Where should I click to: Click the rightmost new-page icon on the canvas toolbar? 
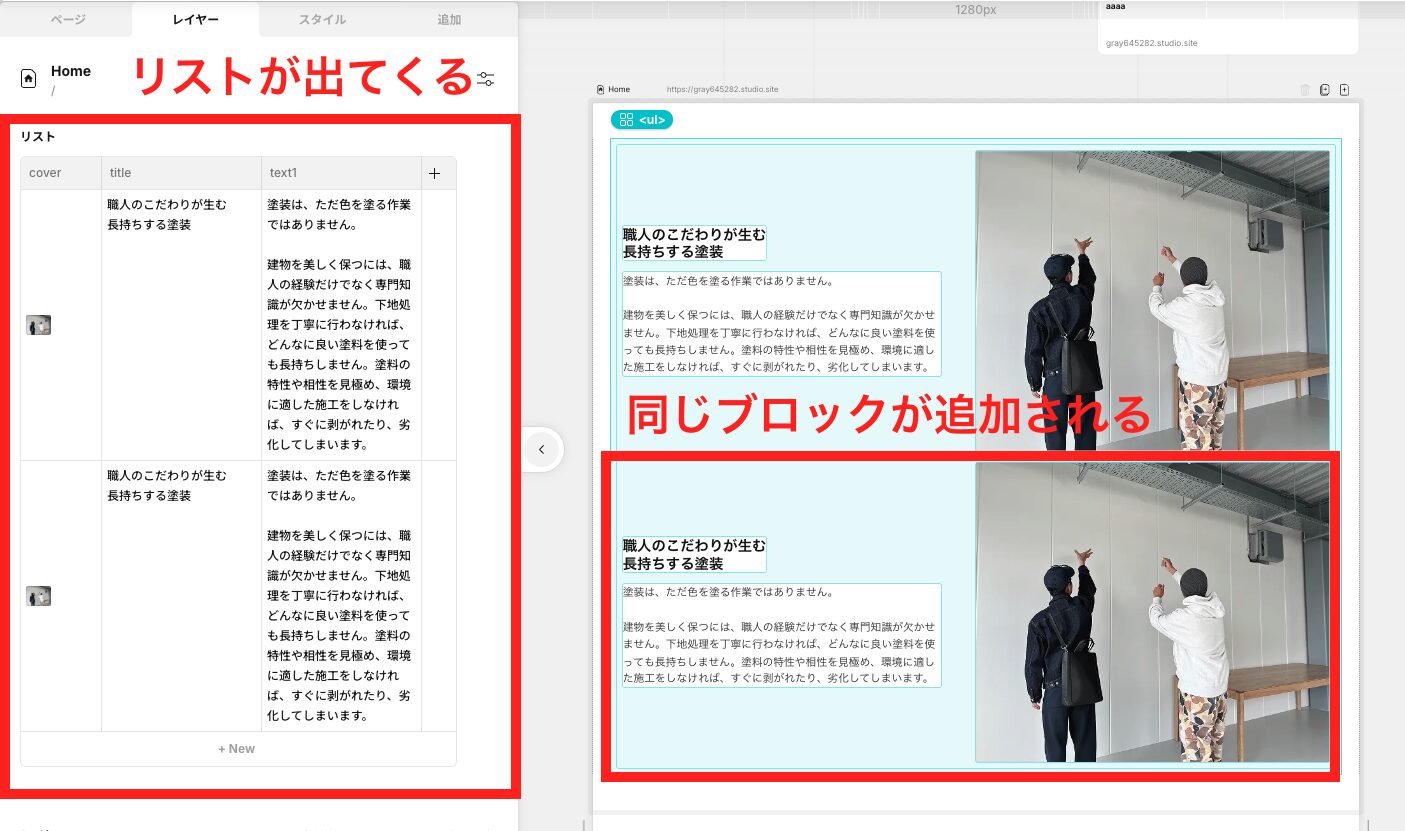(1345, 89)
